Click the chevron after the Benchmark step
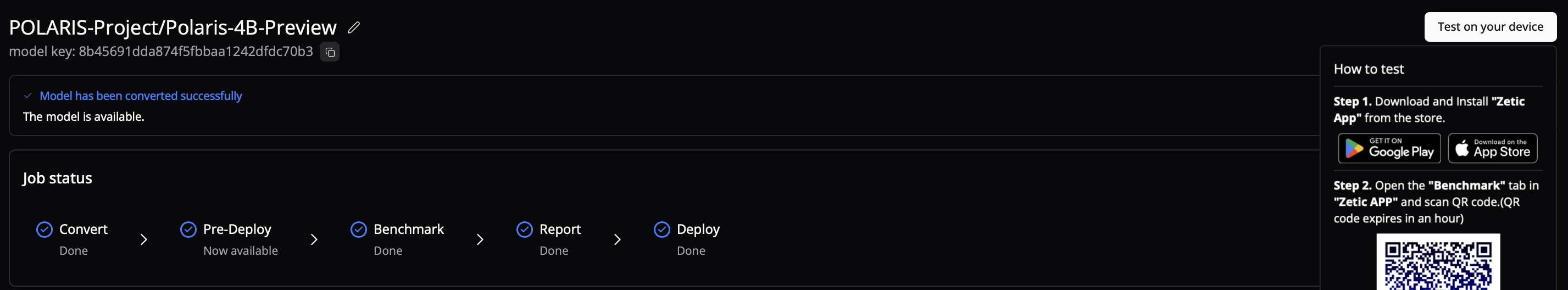Image resolution: width=1568 pixels, height=290 pixels. [480, 239]
